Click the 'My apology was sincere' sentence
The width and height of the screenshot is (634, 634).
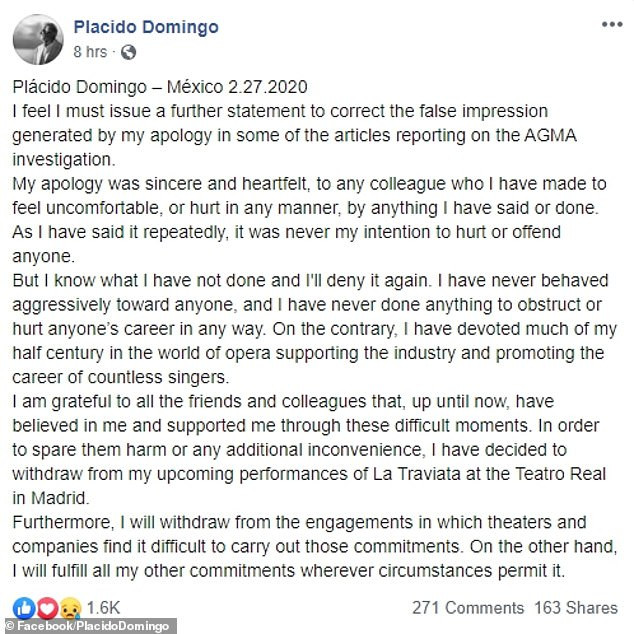click(309, 196)
